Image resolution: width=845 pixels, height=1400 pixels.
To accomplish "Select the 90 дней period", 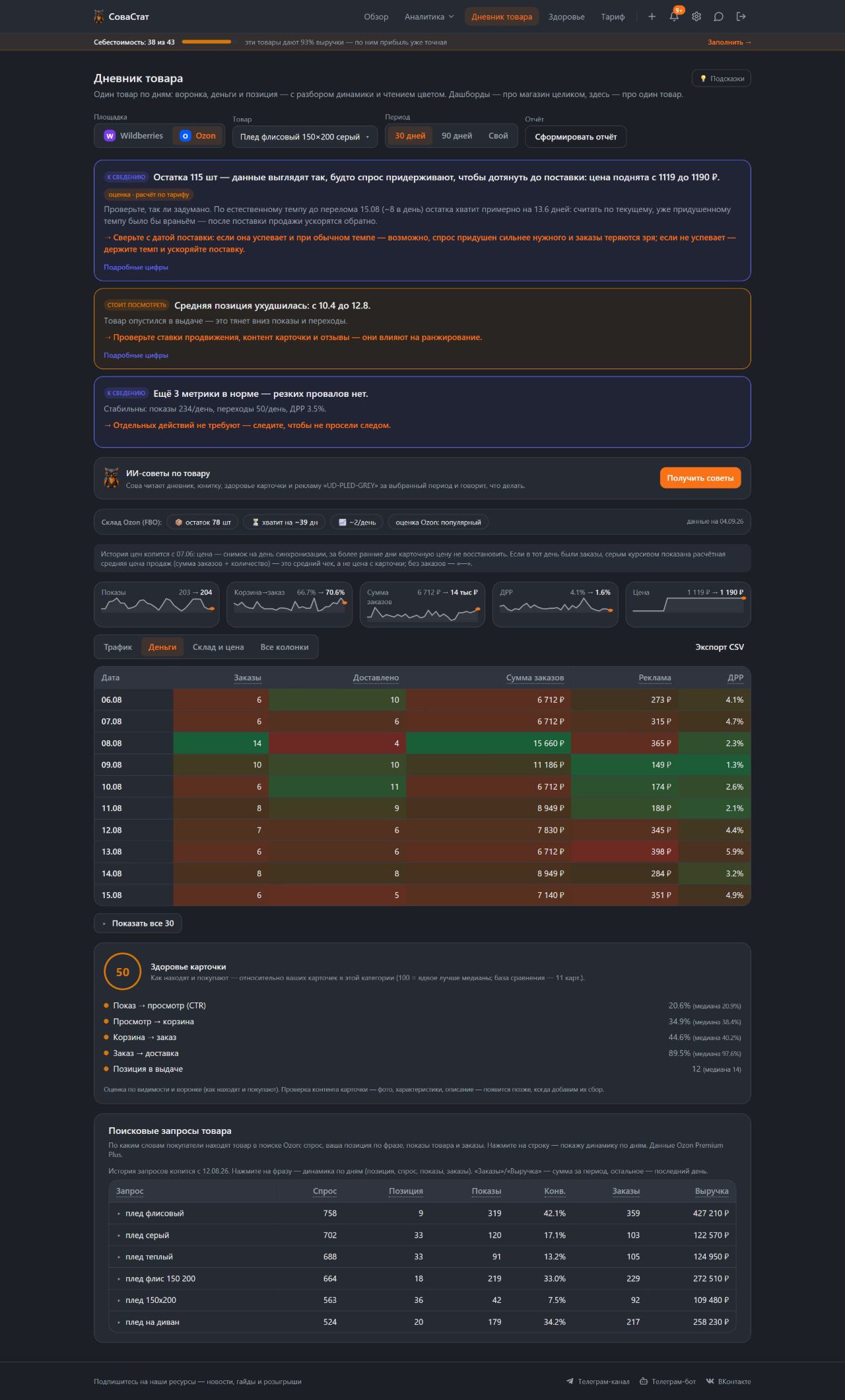I will [x=457, y=136].
